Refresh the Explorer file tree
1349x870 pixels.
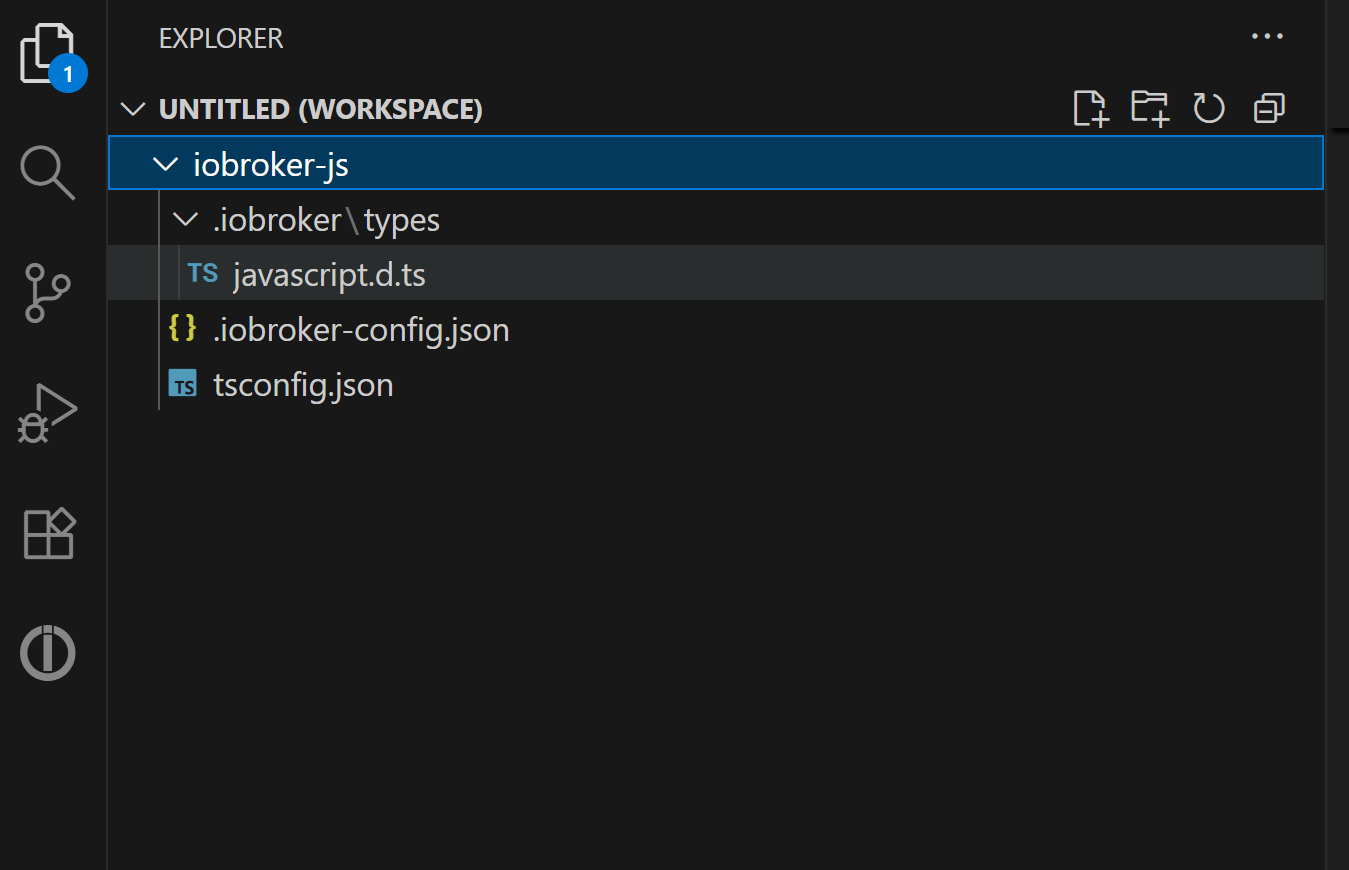(1208, 108)
